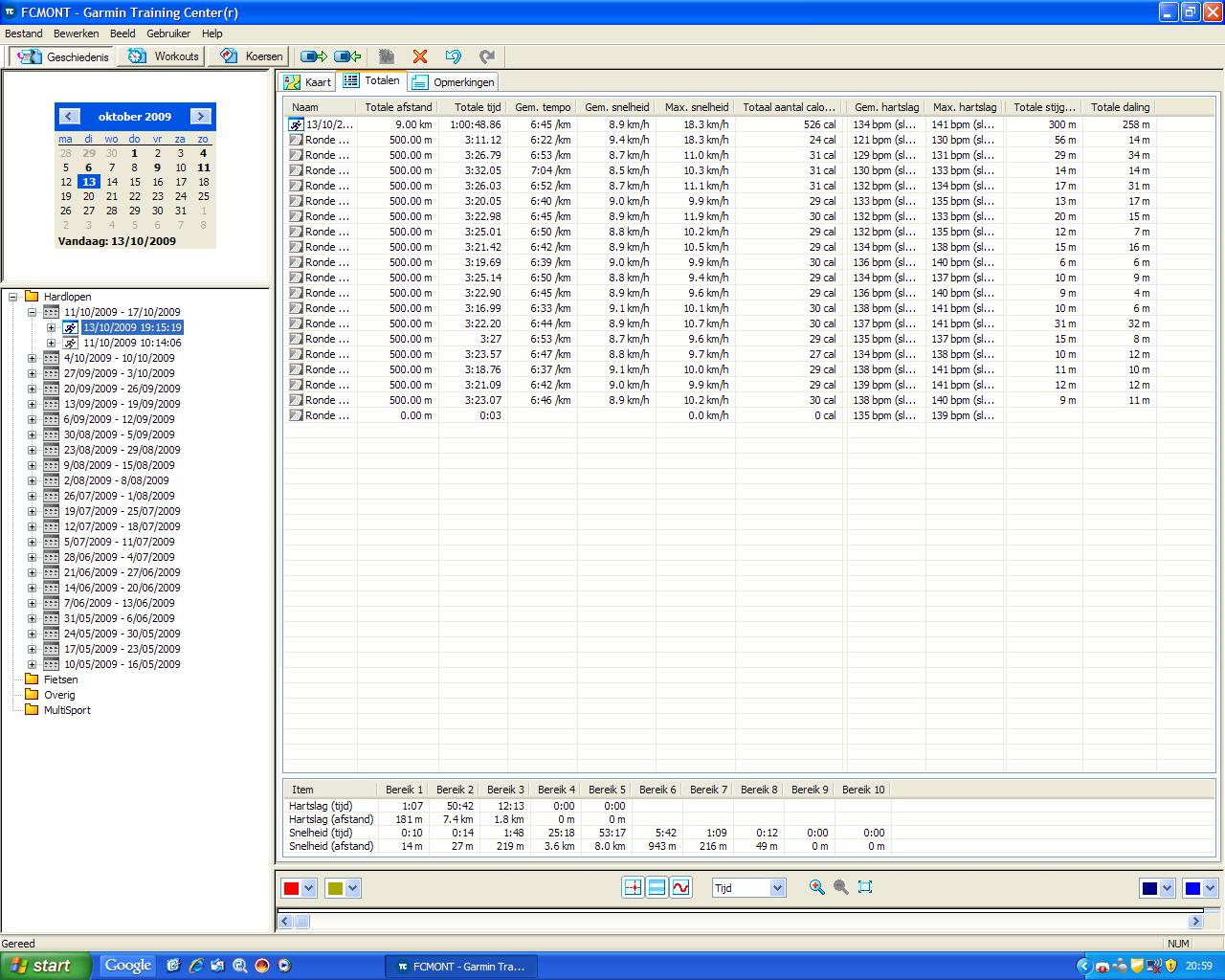Open the Beeld menu
Image resolution: width=1225 pixels, height=980 pixels.
[x=122, y=33]
